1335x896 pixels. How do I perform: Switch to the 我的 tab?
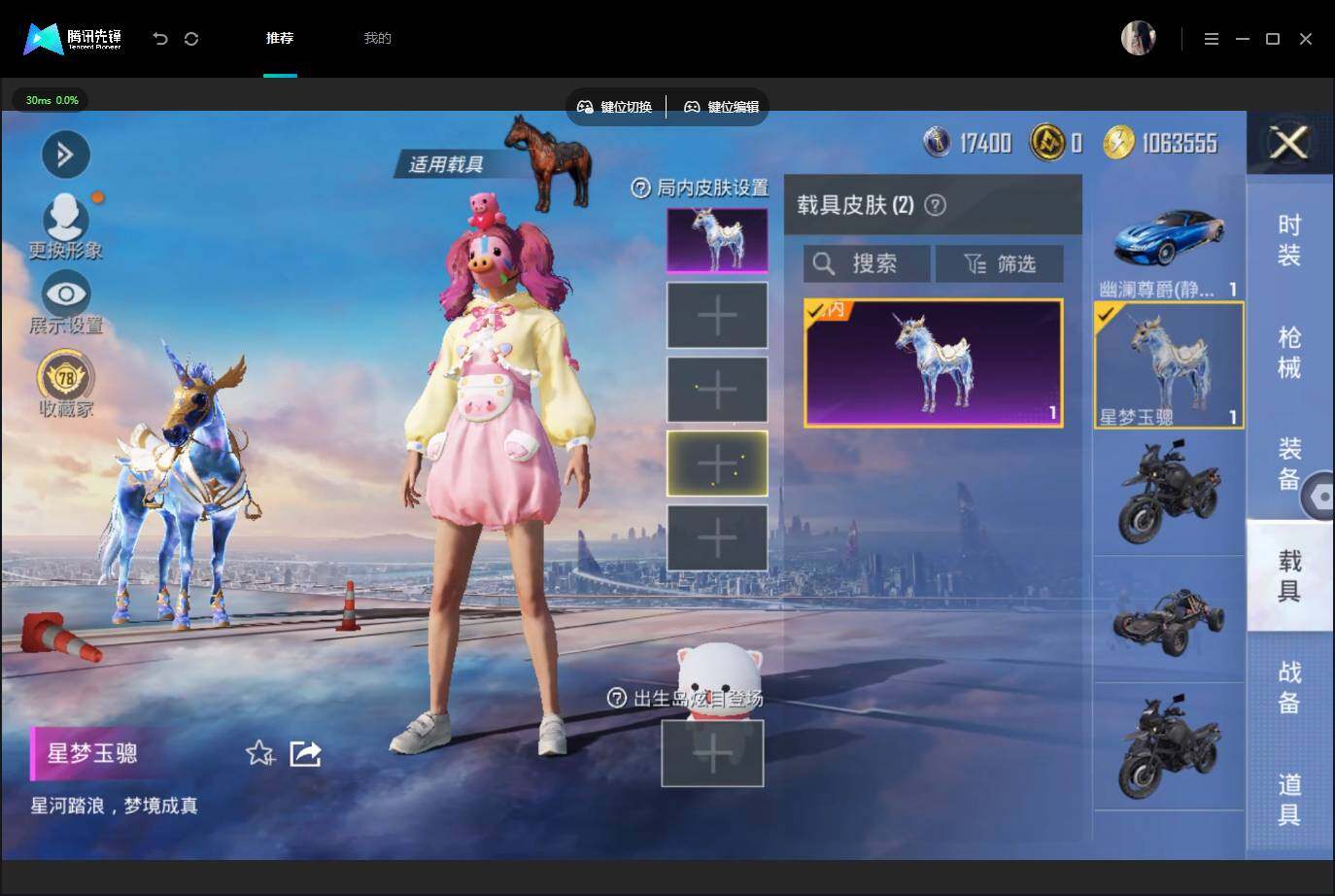377,38
